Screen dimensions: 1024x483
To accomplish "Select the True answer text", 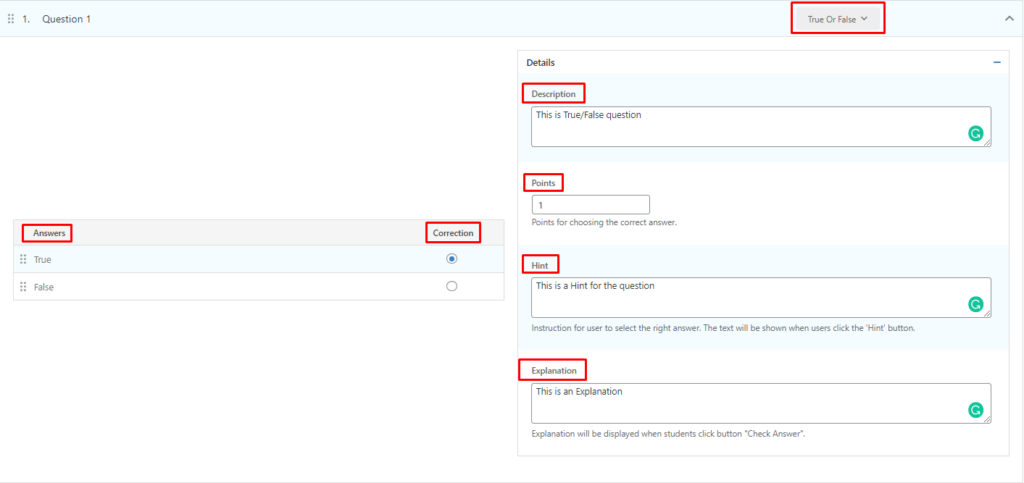I will 43,259.
